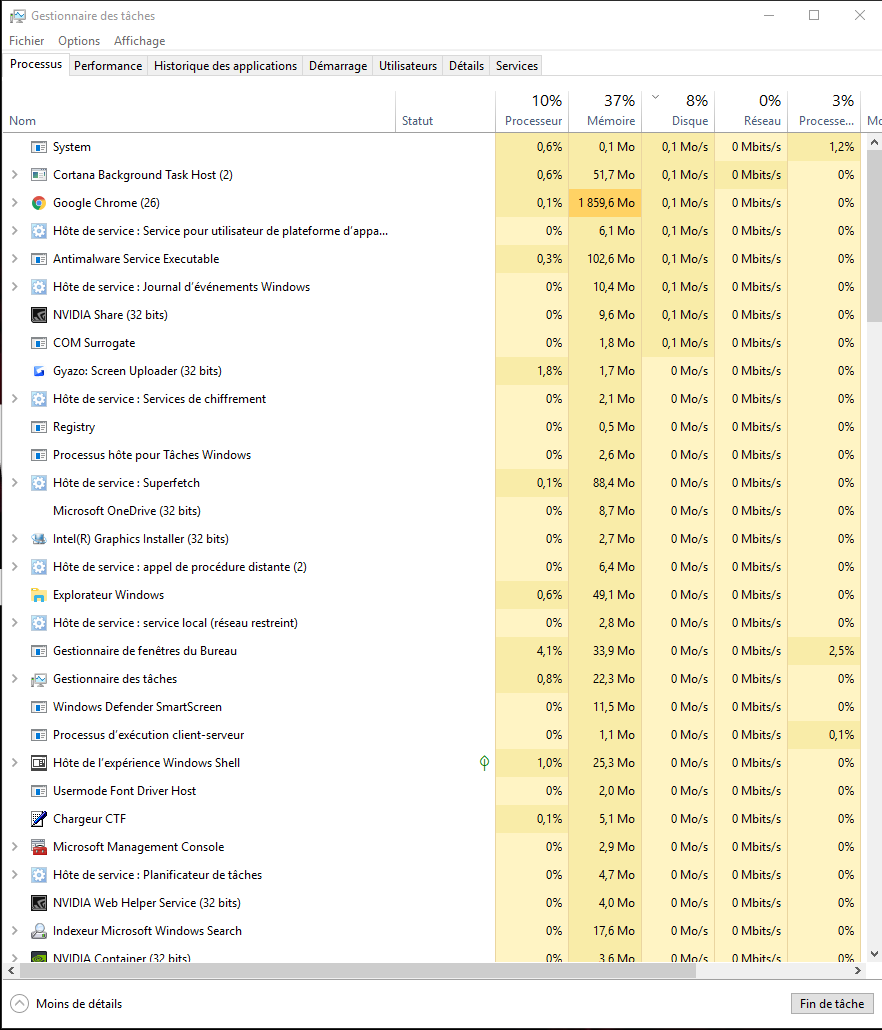Click the Planificateur de tâches gear icon
Image resolution: width=882 pixels, height=1030 pixels.
click(39, 875)
